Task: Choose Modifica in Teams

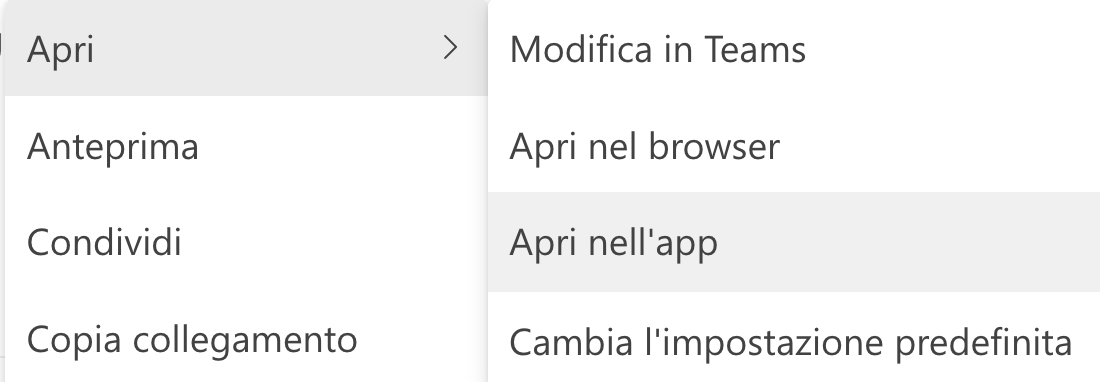Action: click(x=794, y=48)
